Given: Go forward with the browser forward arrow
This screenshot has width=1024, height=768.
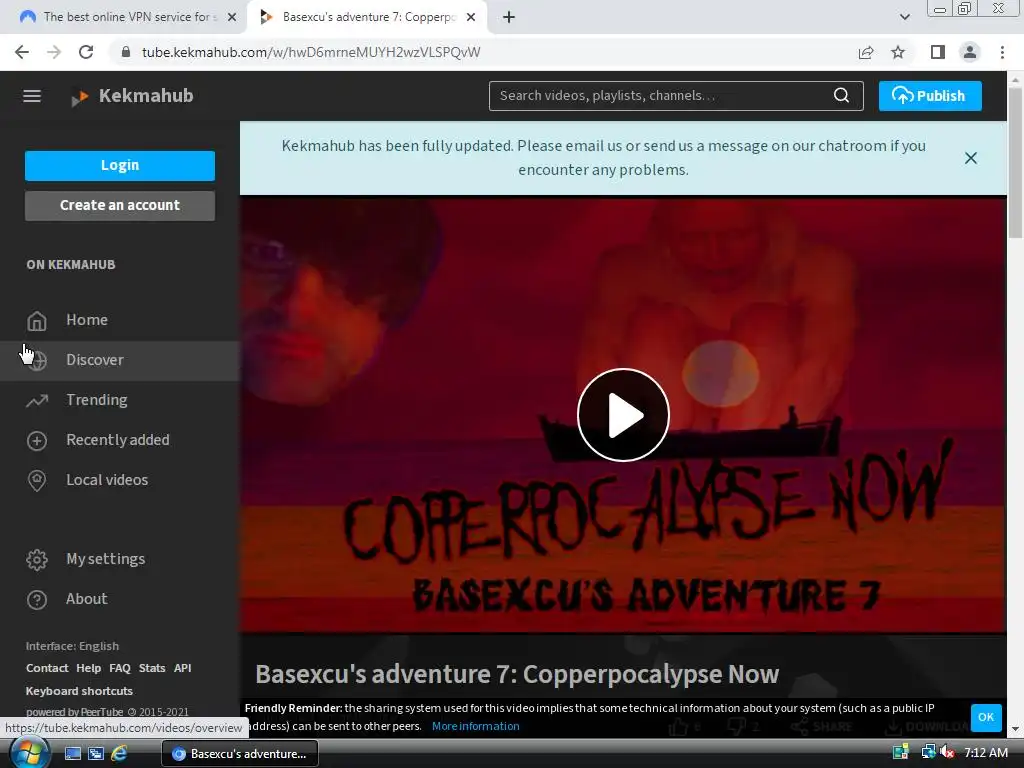Looking at the screenshot, I should click(54, 52).
